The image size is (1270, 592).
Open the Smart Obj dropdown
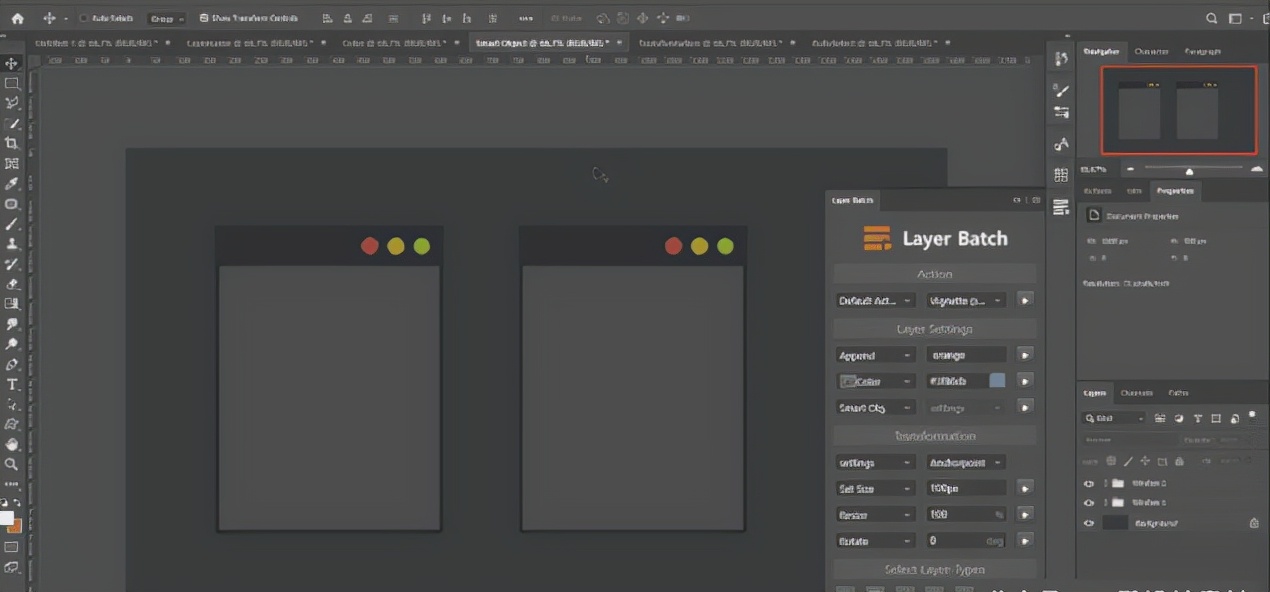(x=875, y=407)
